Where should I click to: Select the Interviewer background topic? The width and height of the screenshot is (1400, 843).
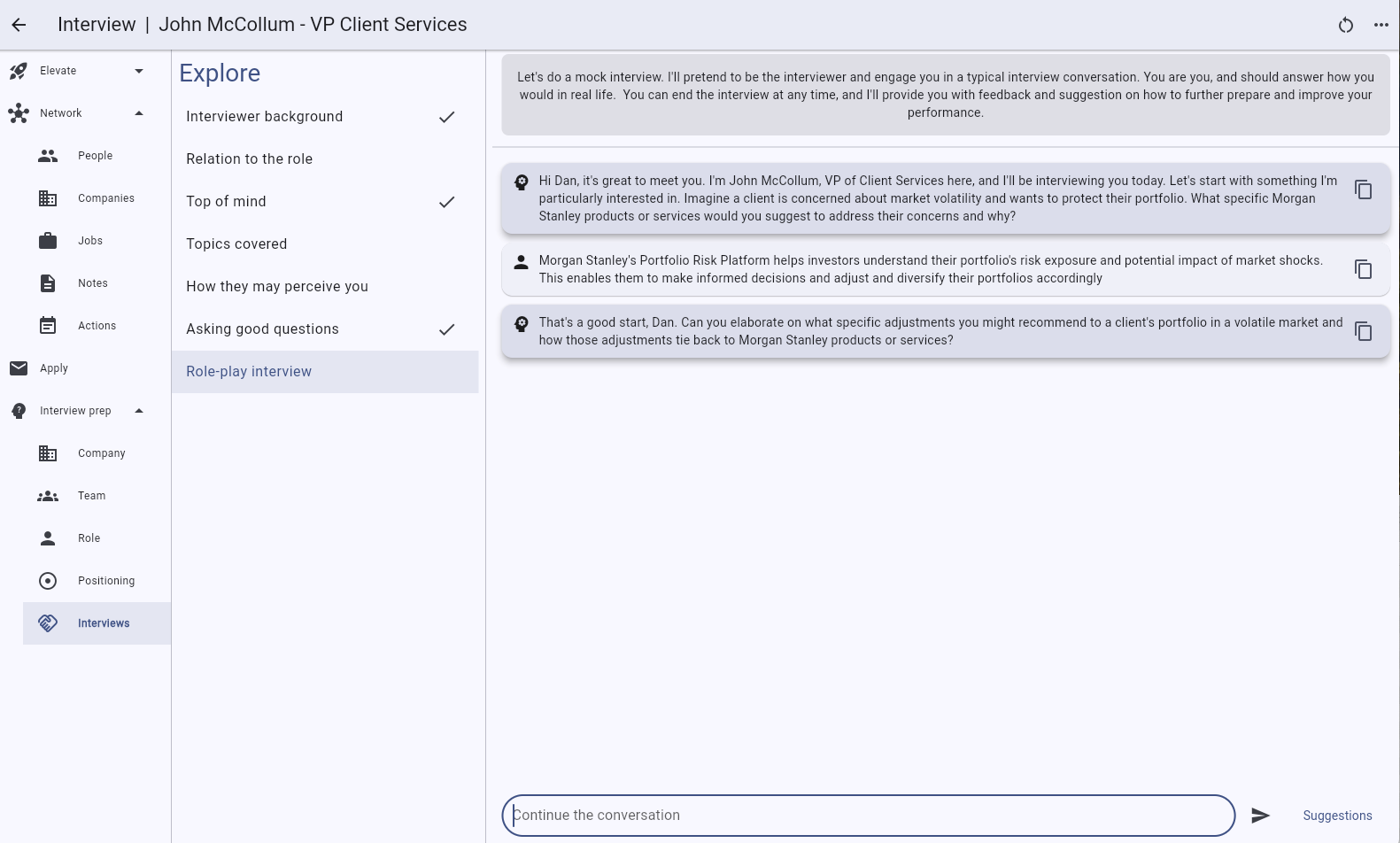click(264, 117)
